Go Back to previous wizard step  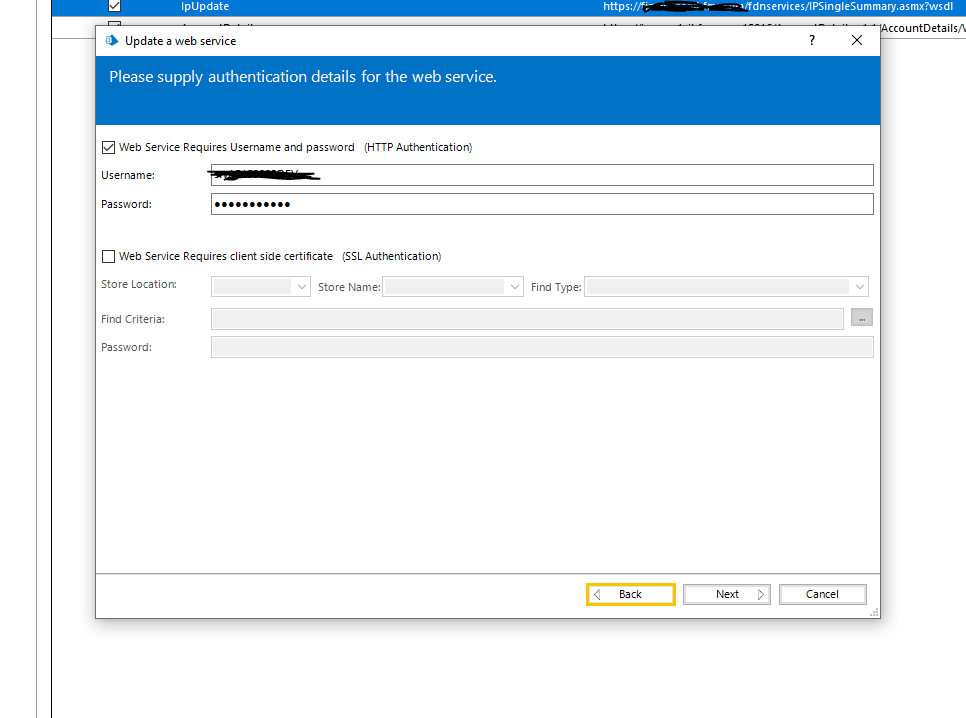pos(631,594)
